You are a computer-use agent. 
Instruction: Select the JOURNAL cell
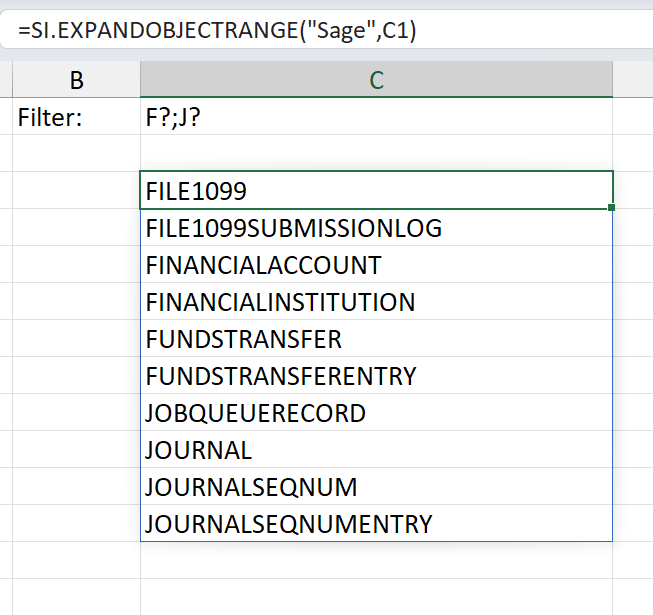376,449
